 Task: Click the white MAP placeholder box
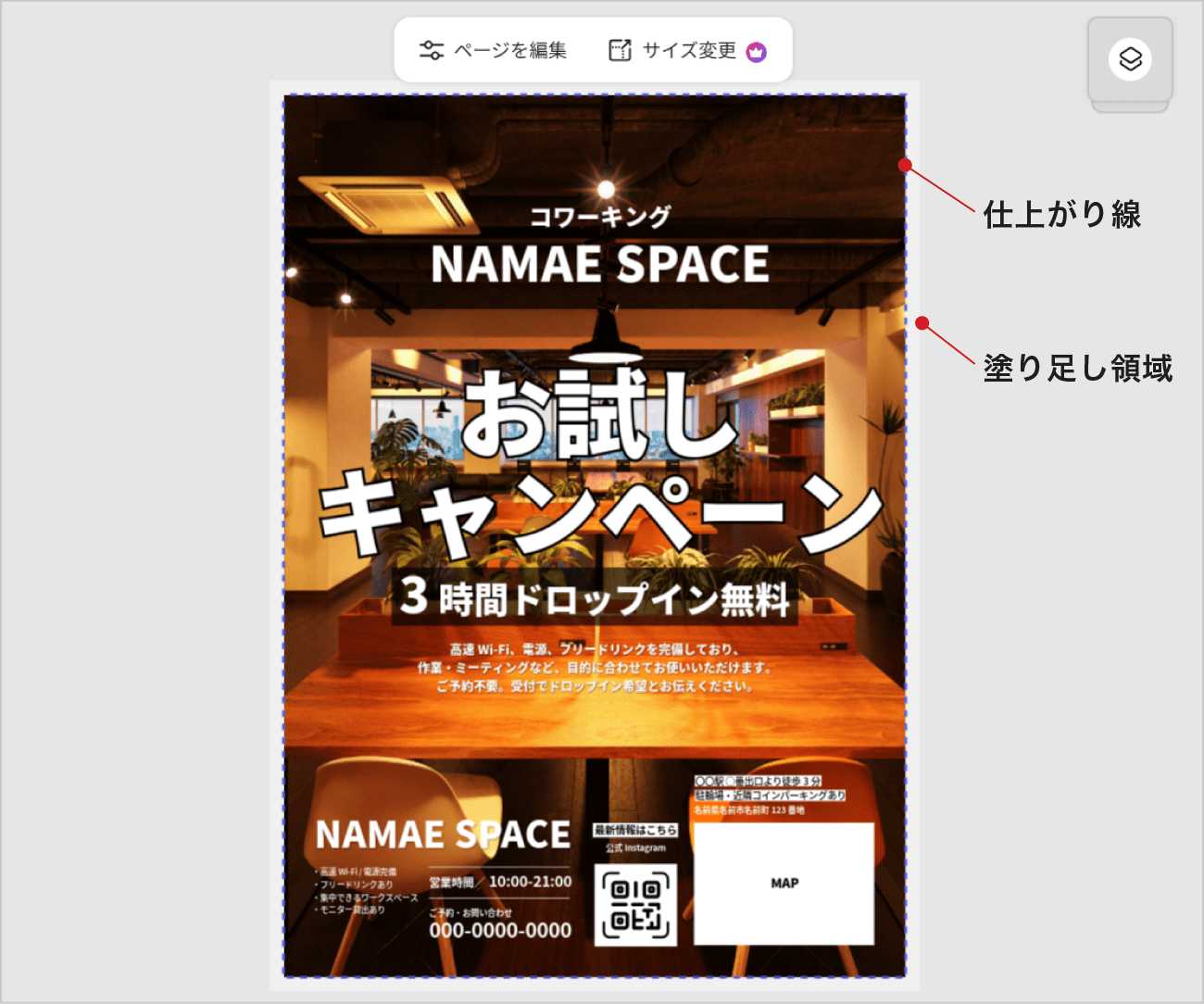pos(785,884)
